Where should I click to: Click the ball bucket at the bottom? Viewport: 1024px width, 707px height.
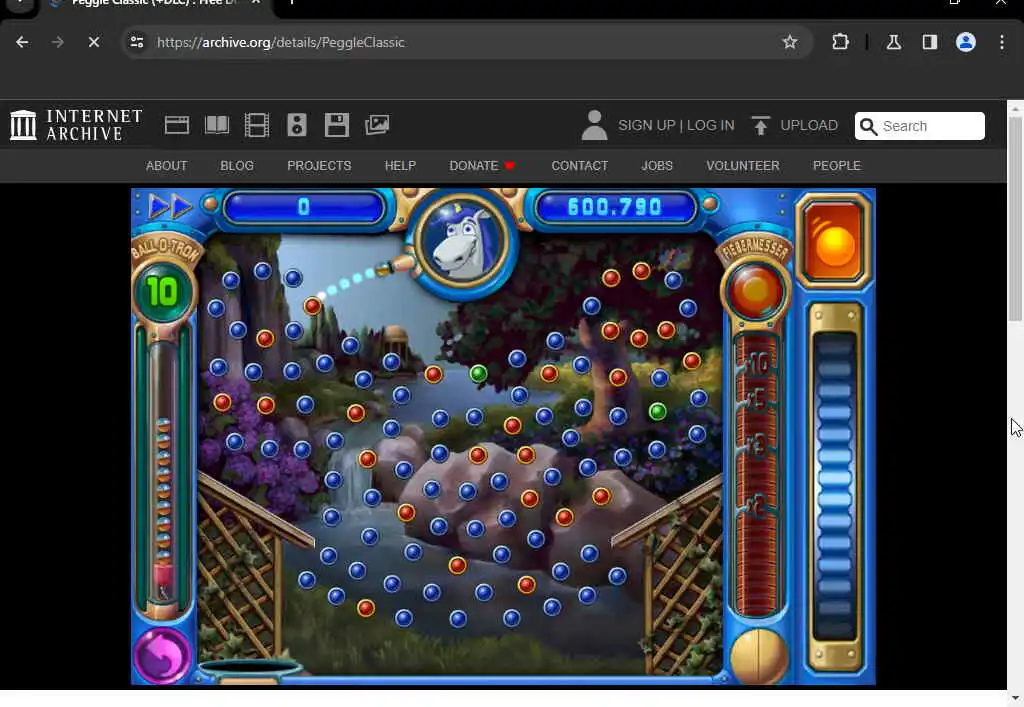pyautogui.click(x=249, y=669)
